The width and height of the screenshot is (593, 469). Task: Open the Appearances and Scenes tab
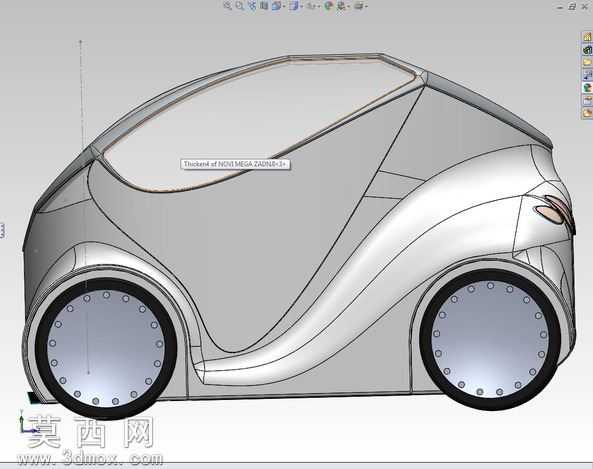pyautogui.click(x=587, y=88)
